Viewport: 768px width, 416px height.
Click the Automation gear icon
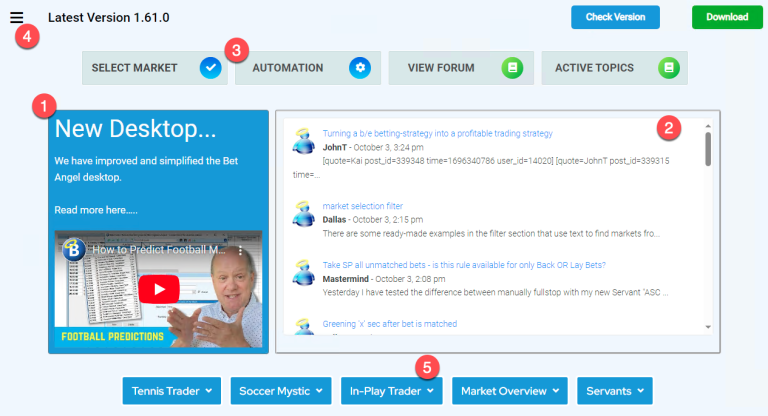360,68
